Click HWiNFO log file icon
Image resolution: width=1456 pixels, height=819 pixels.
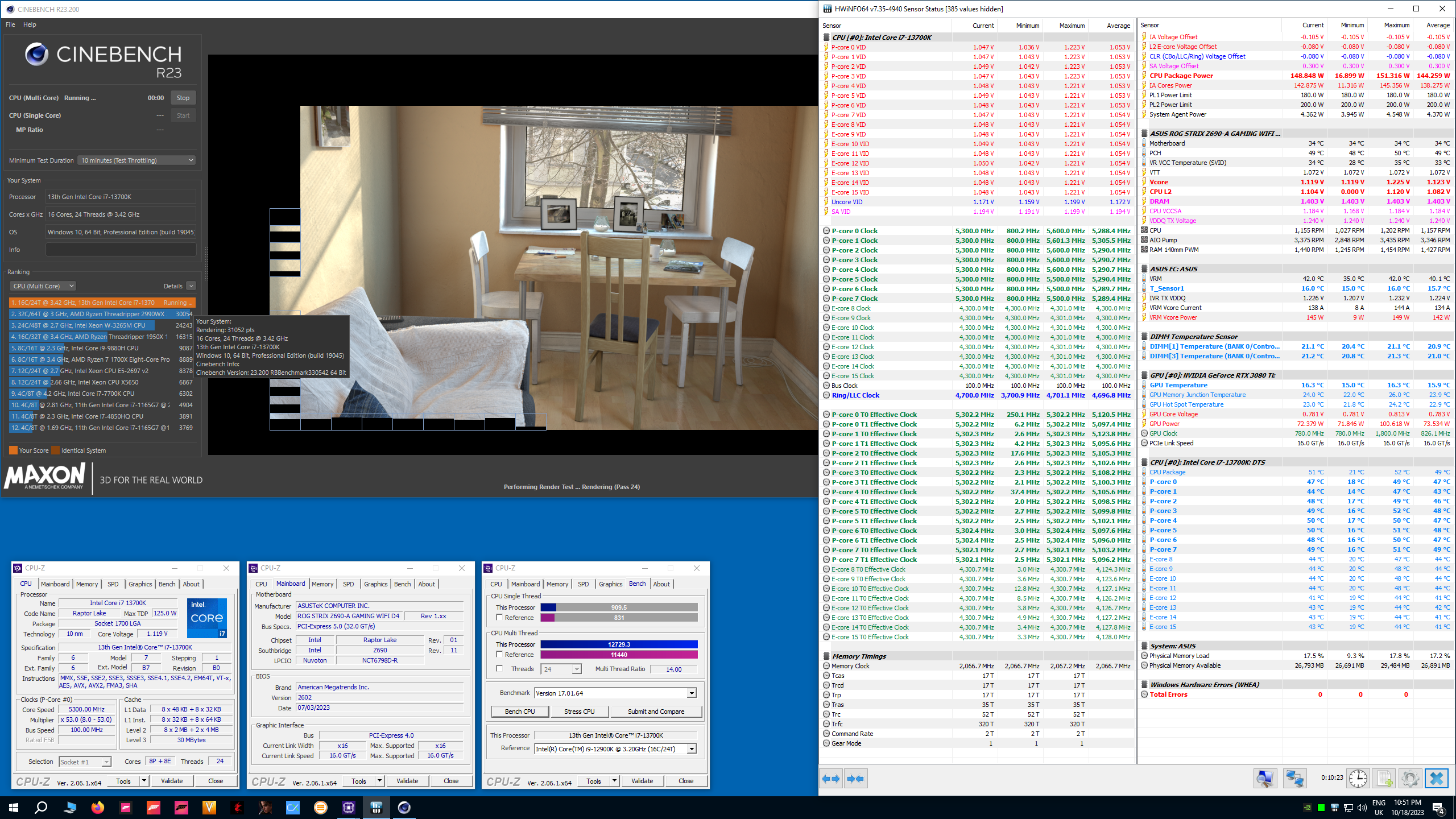pyautogui.click(x=1384, y=779)
